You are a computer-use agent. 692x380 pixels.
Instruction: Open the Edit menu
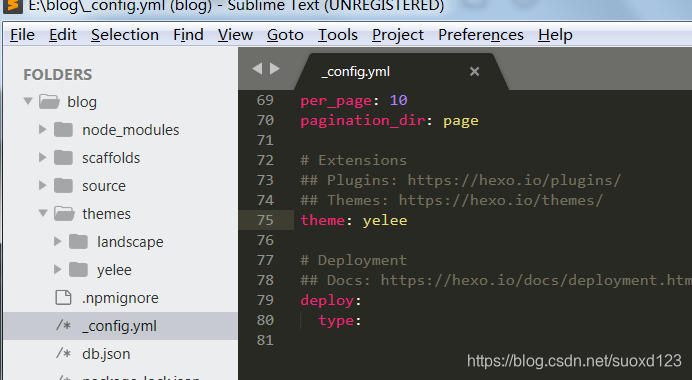click(x=63, y=34)
